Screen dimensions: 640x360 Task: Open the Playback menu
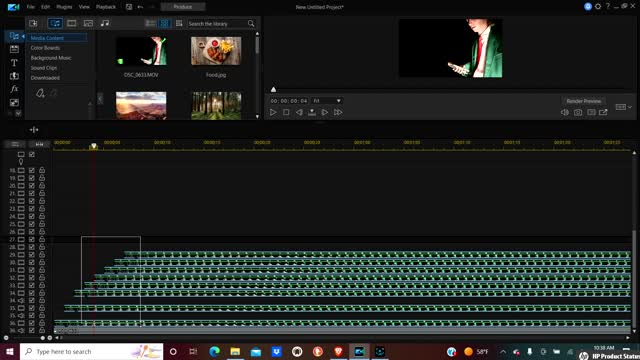coord(106,7)
